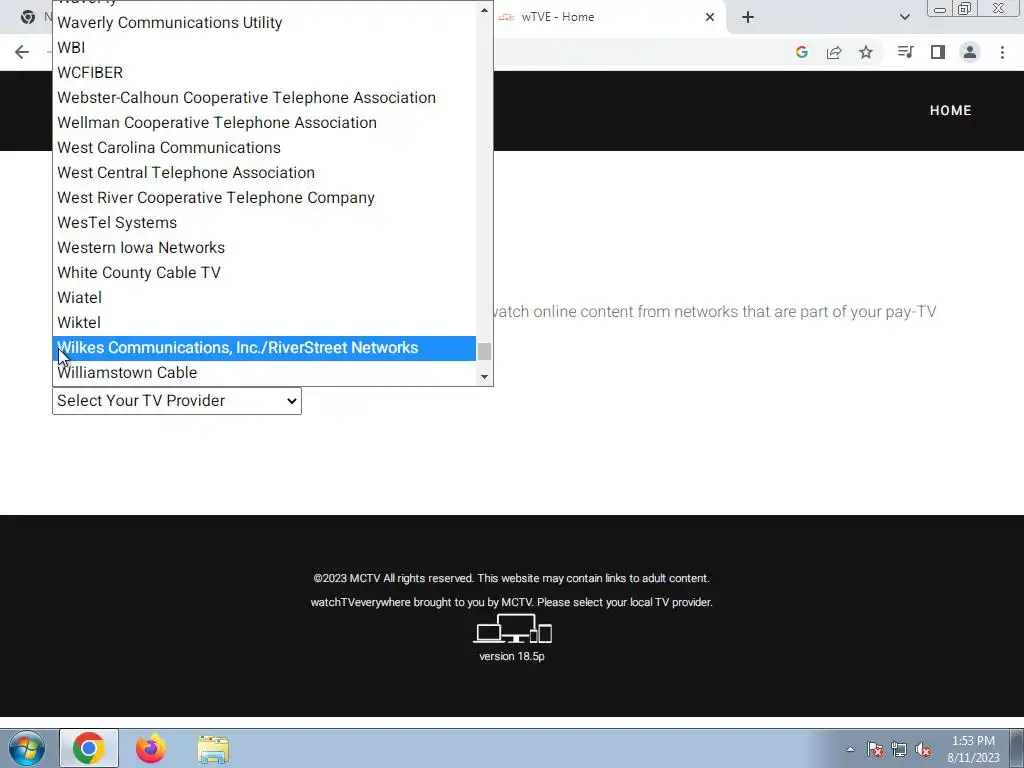Choose WBI from the provider list

pyautogui.click(x=264, y=48)
